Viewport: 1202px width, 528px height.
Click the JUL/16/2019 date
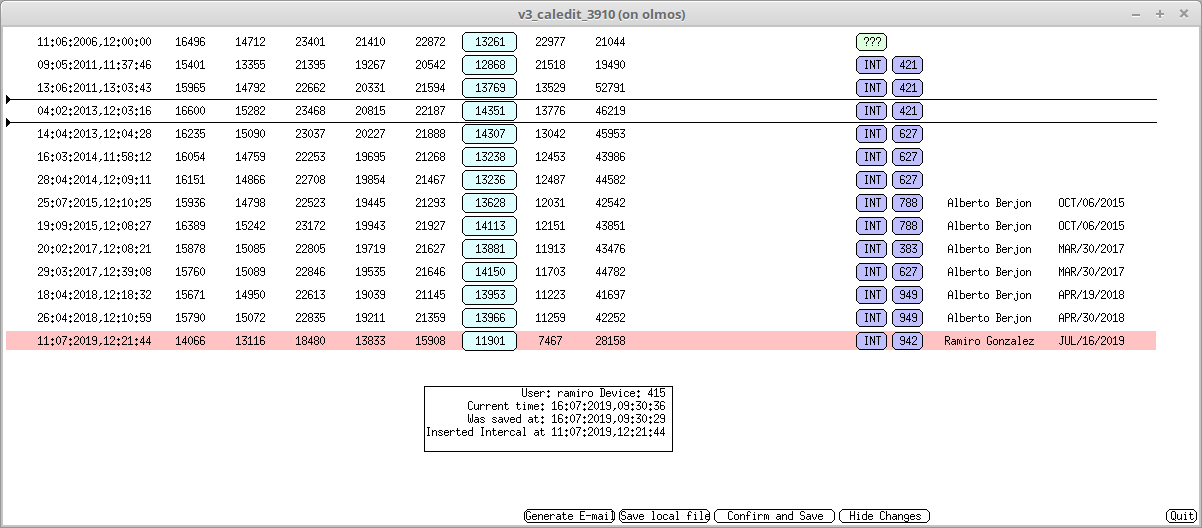click(x=1091, y=341)
